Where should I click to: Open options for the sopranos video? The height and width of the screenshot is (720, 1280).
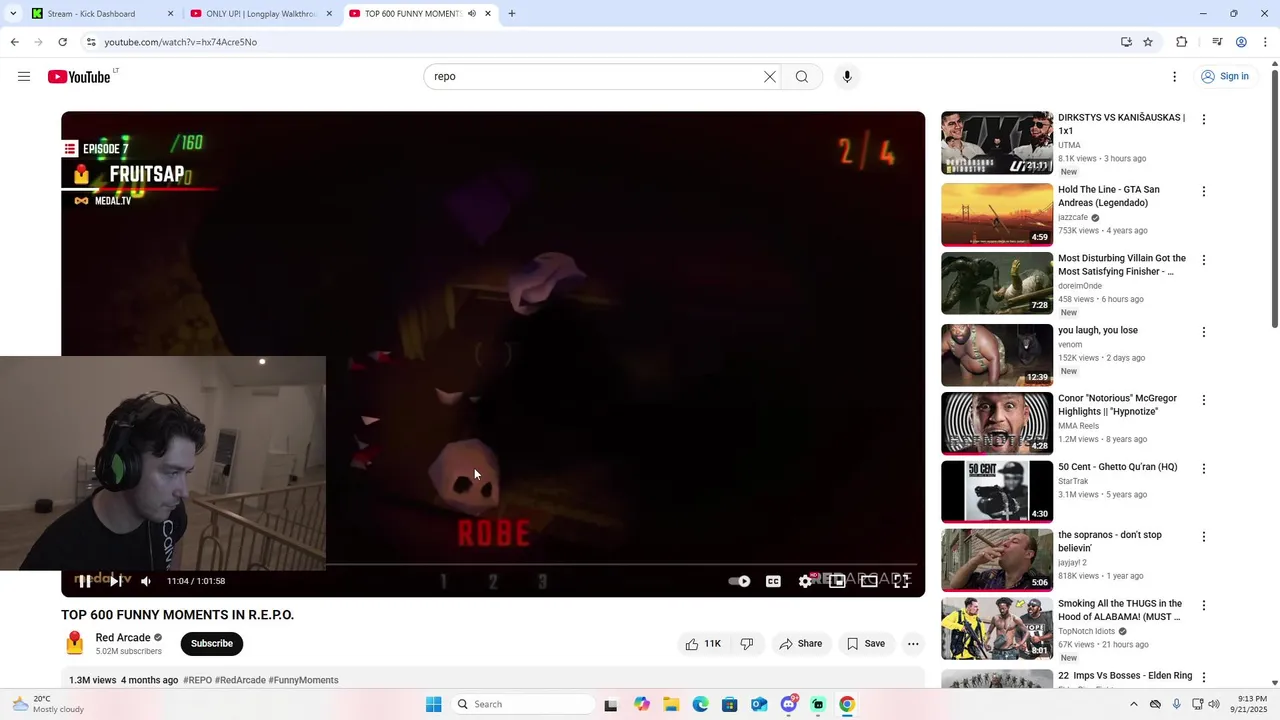1204,537
